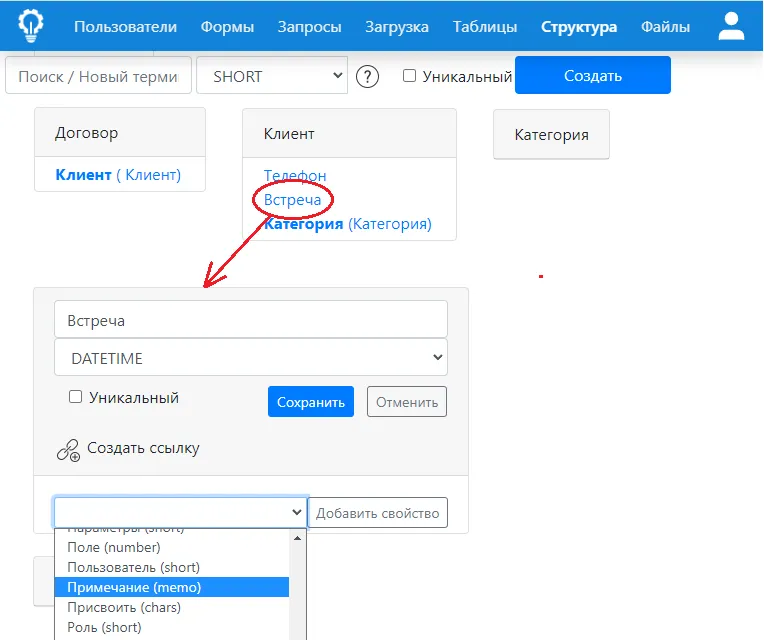Collapse the property selection dropdown
The width and height of the screenshot is (764, 640).
(x=180, y=512)
